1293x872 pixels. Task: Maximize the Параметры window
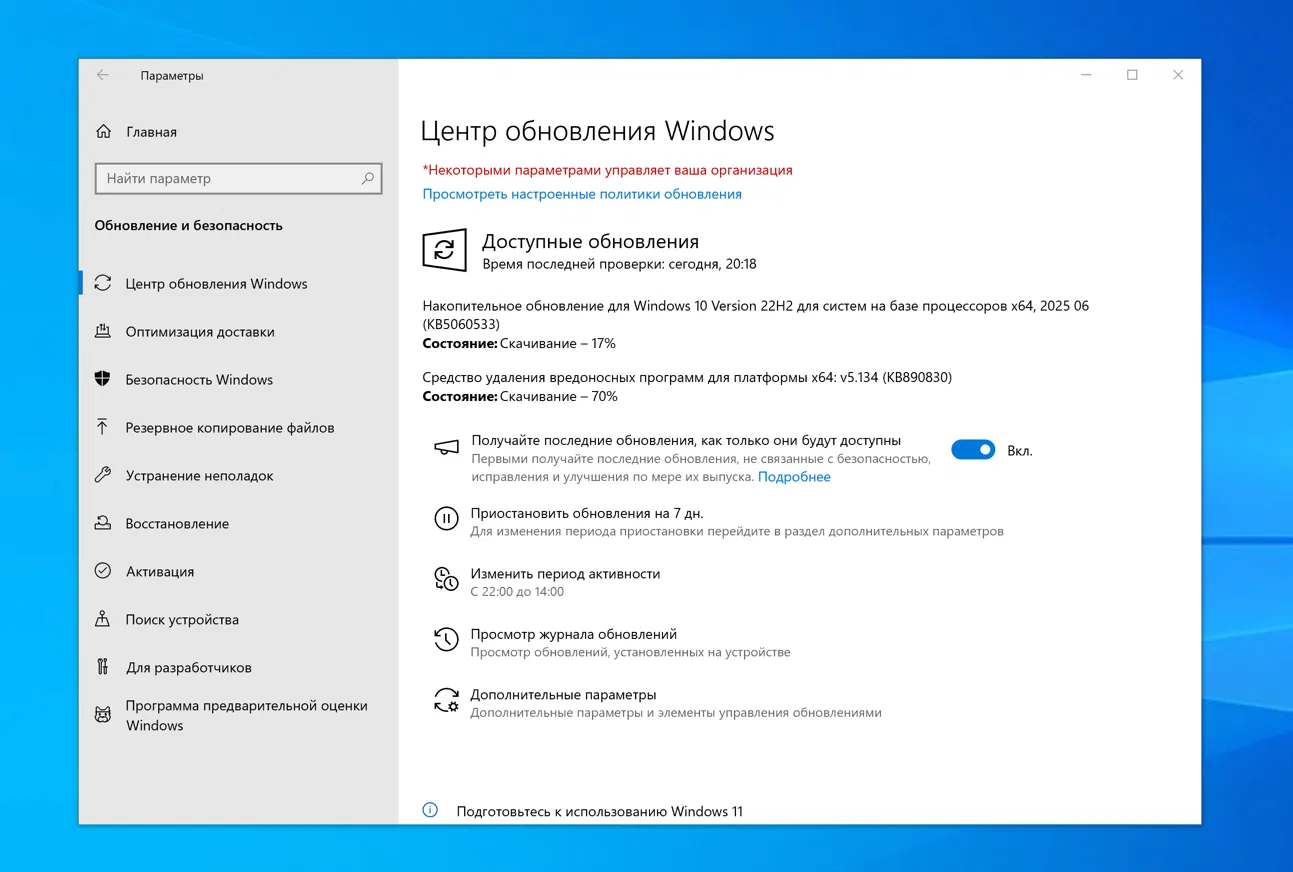pyautogui.click(x=1132, y=75)
